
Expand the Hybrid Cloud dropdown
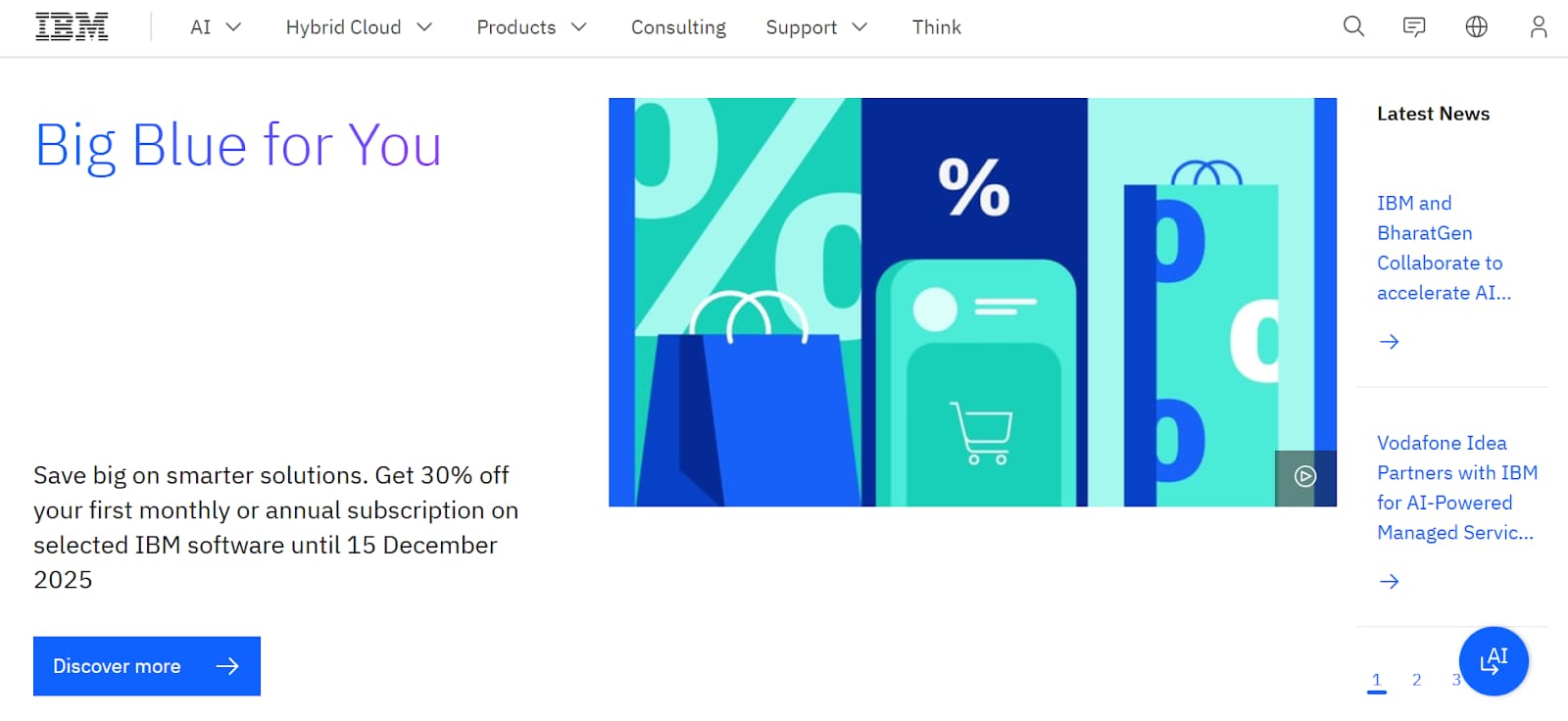pyautogui.click(x=358, y=27)
